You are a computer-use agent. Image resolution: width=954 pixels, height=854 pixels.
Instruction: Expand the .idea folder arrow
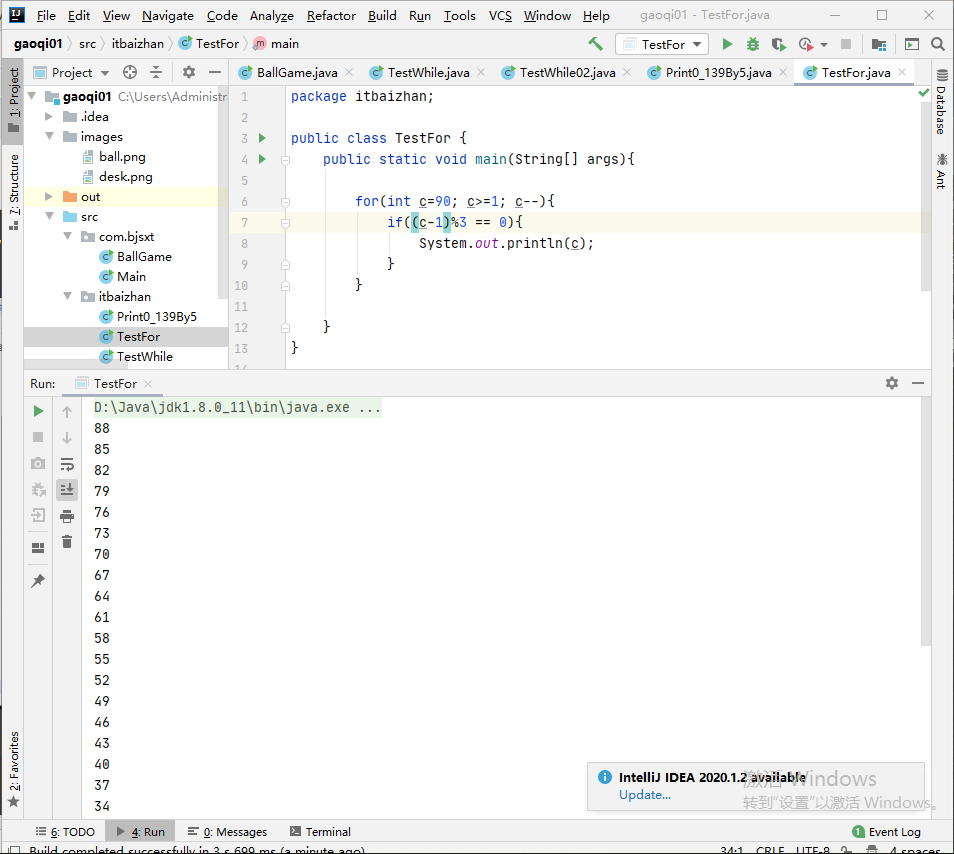tap(49, 116)
